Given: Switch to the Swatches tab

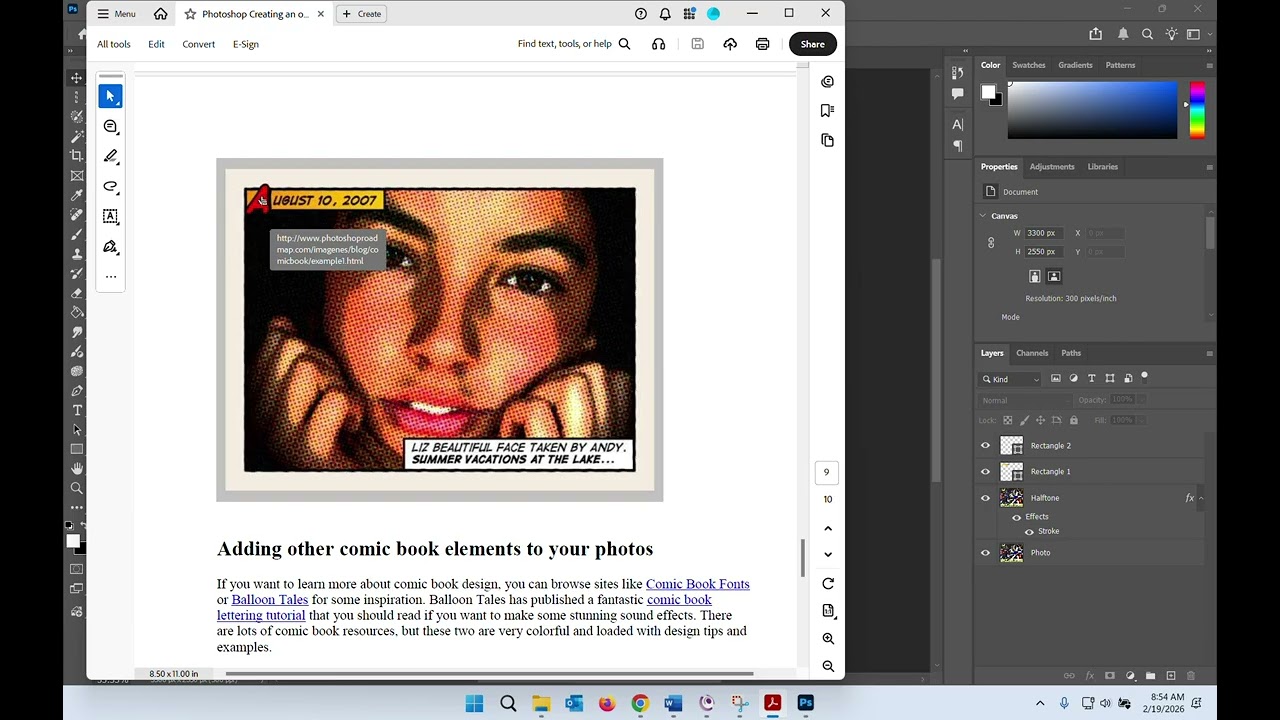Looking at the screenshot, I should tap(1028, 65).
